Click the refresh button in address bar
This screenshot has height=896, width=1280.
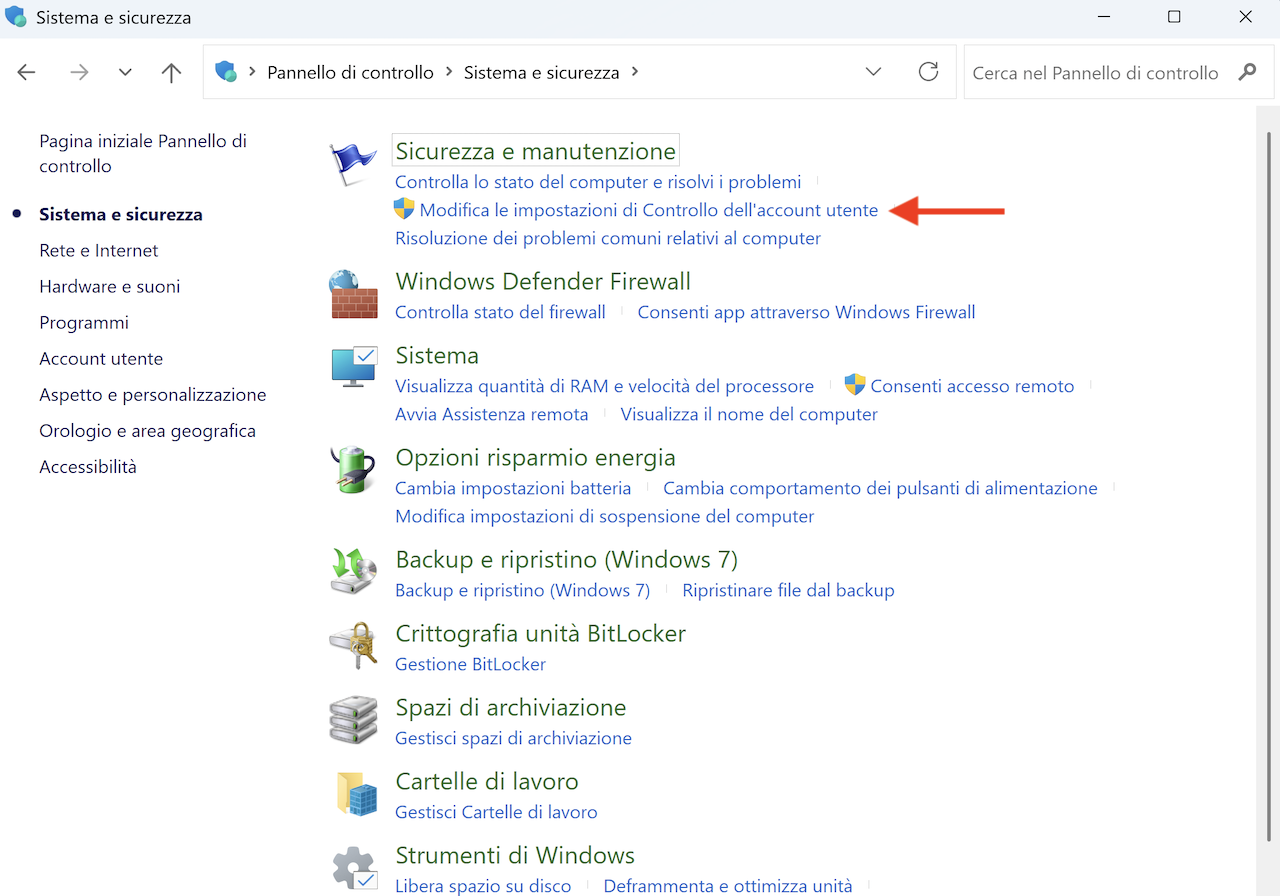click(x=929, y=72)
